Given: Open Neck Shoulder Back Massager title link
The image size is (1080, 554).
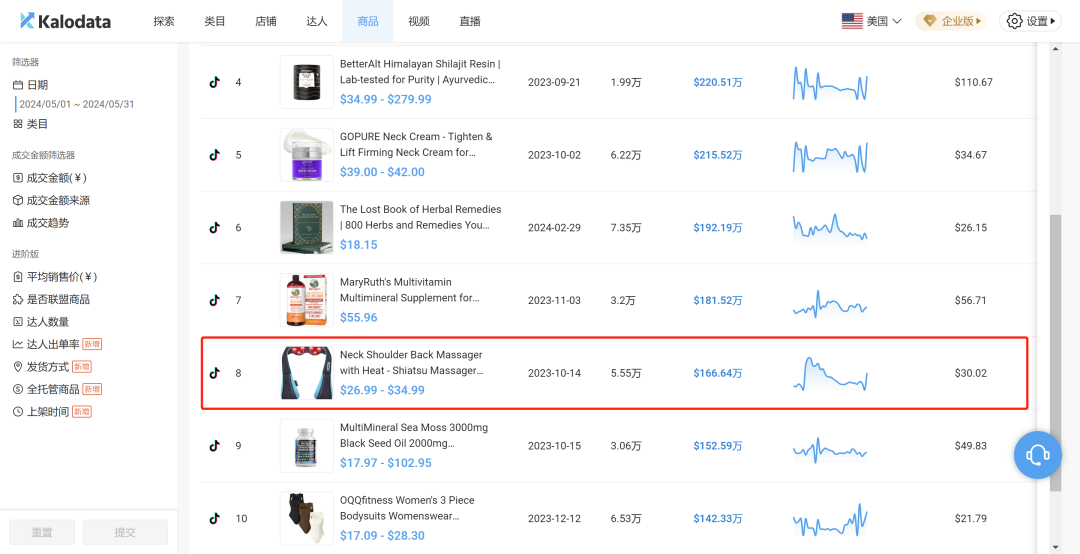Looking at the screenshot, I should [412, 362].
